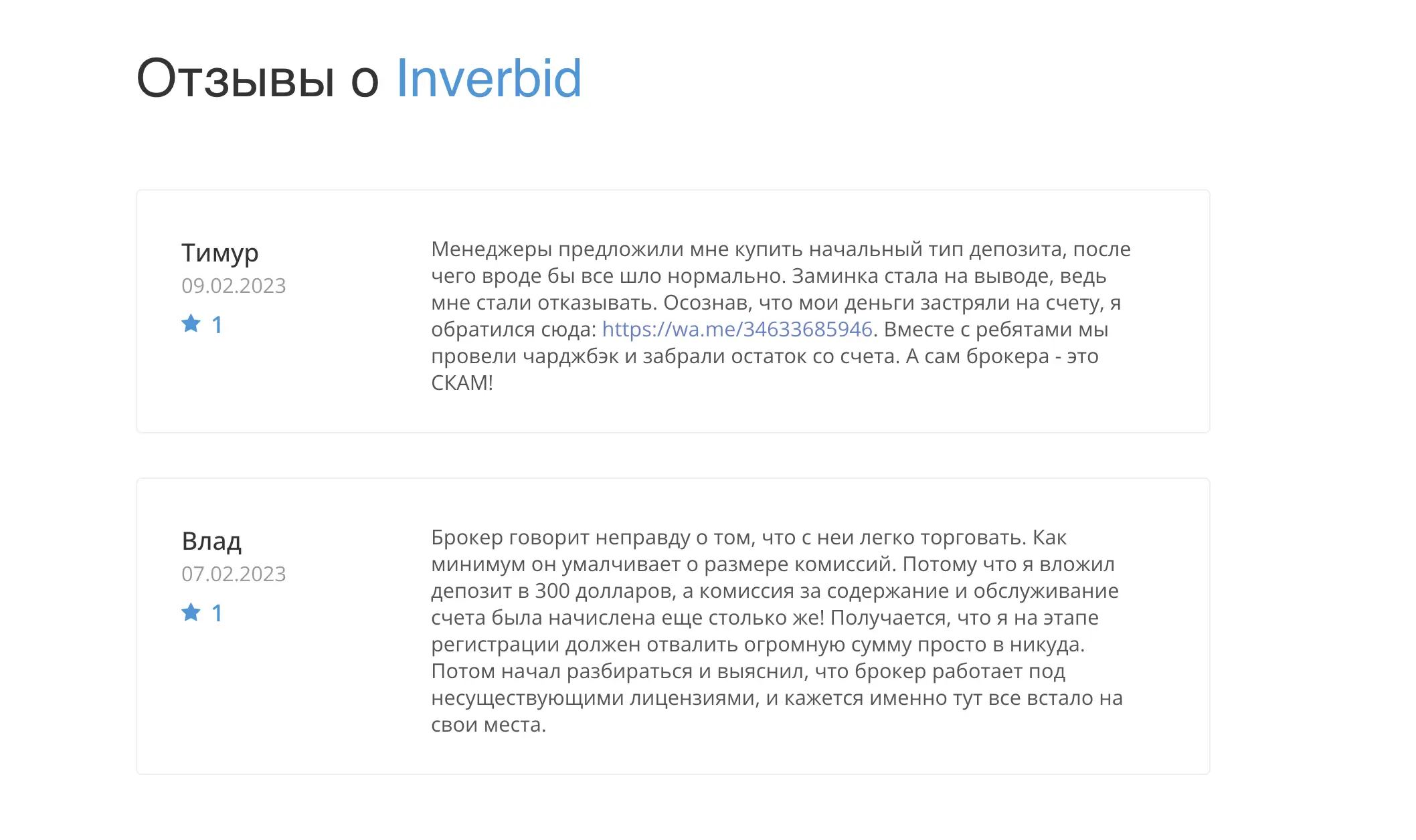This screenshot has height=840, width=1416.
Task: Click the star icon in Тимур's review
Action: (x=191, y=324)
